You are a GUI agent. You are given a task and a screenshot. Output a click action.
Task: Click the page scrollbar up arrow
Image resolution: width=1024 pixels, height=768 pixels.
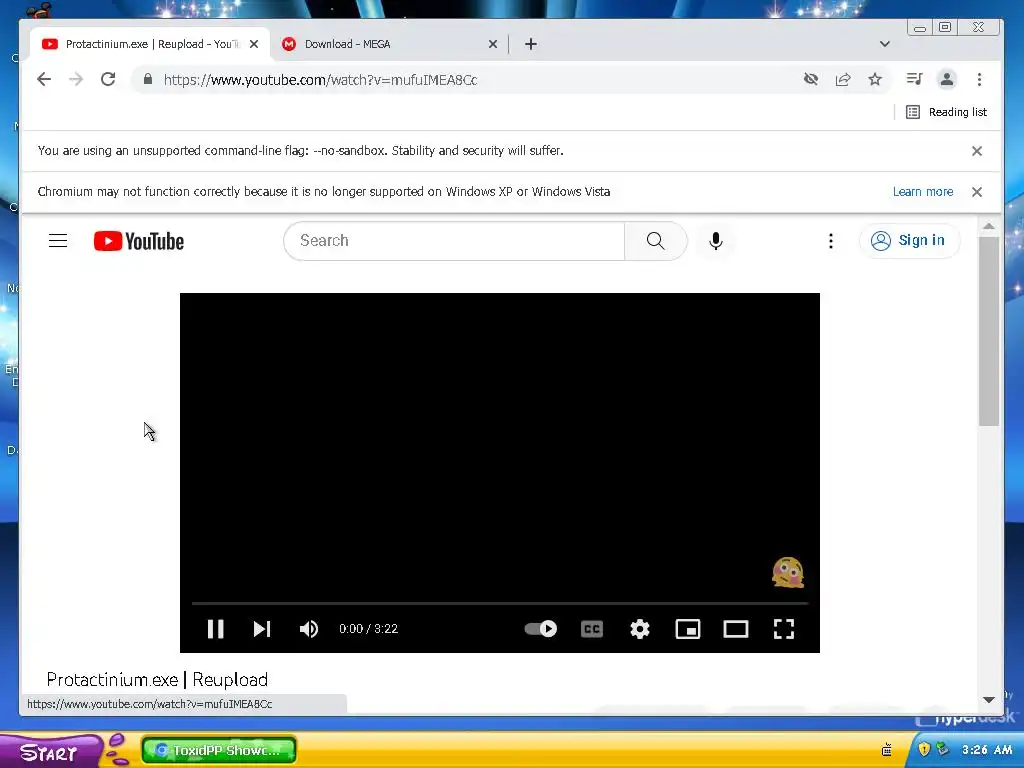[989, 227]
